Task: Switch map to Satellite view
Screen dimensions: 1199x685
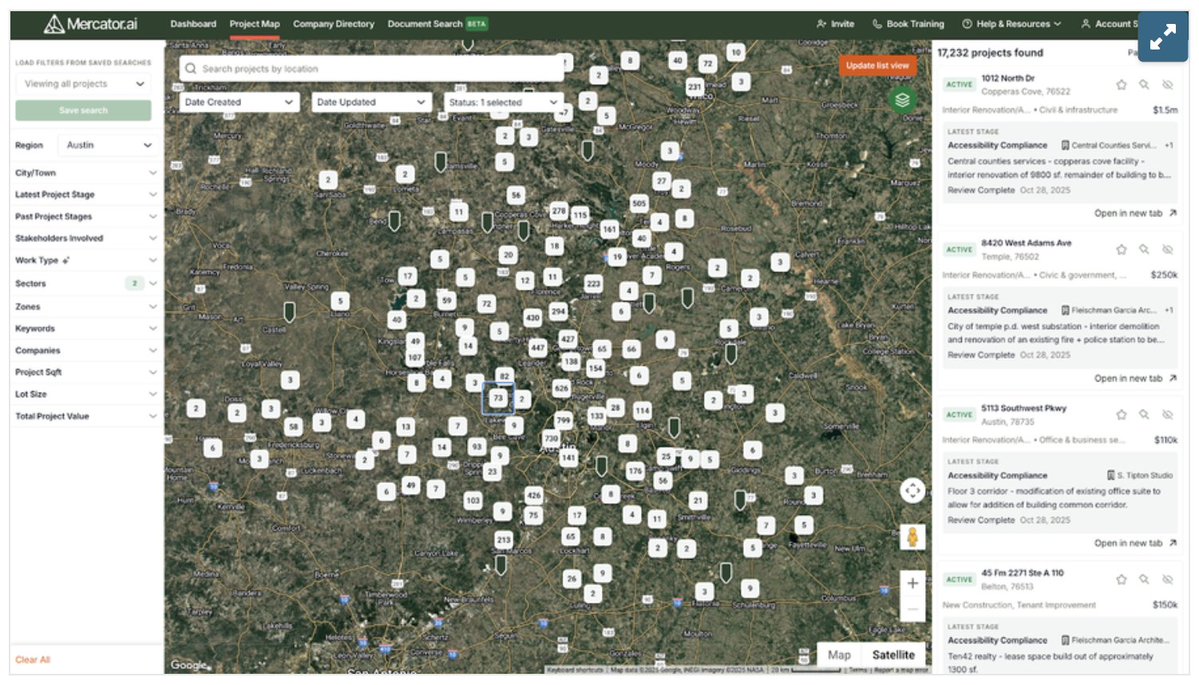Action: pyautogui.click(x=893, y=654)
